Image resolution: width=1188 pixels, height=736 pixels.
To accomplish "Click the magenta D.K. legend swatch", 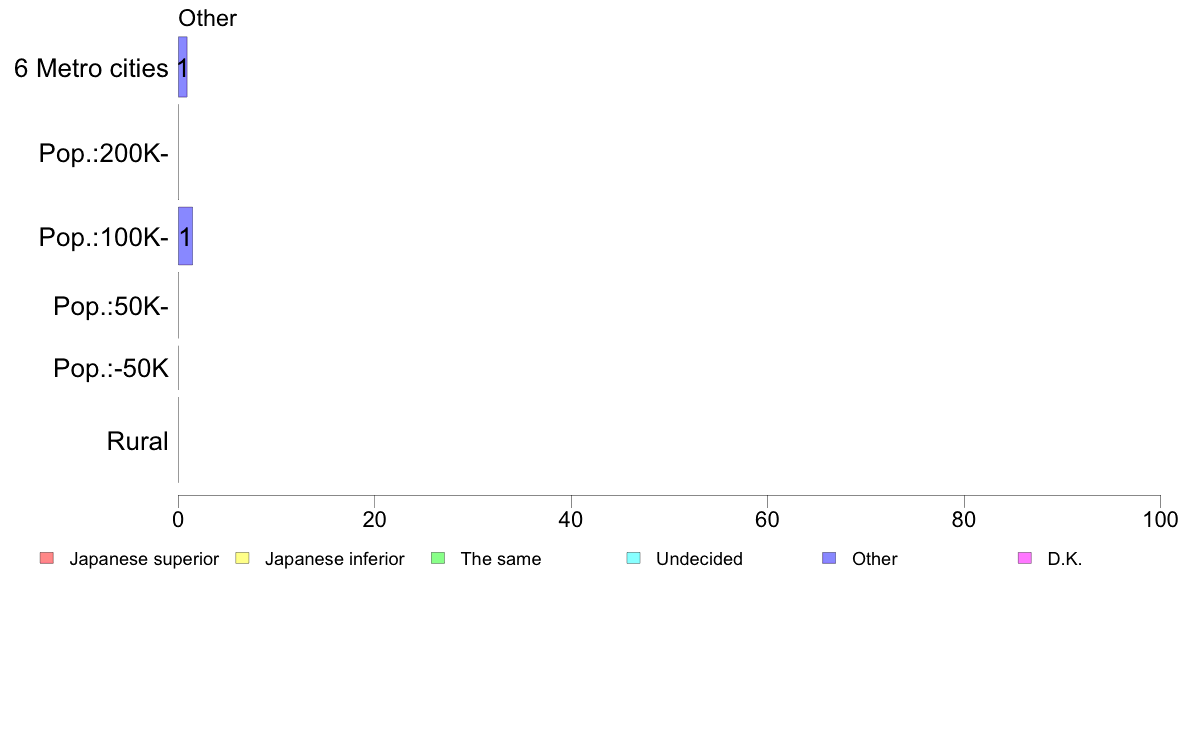I will (1024, 558).
